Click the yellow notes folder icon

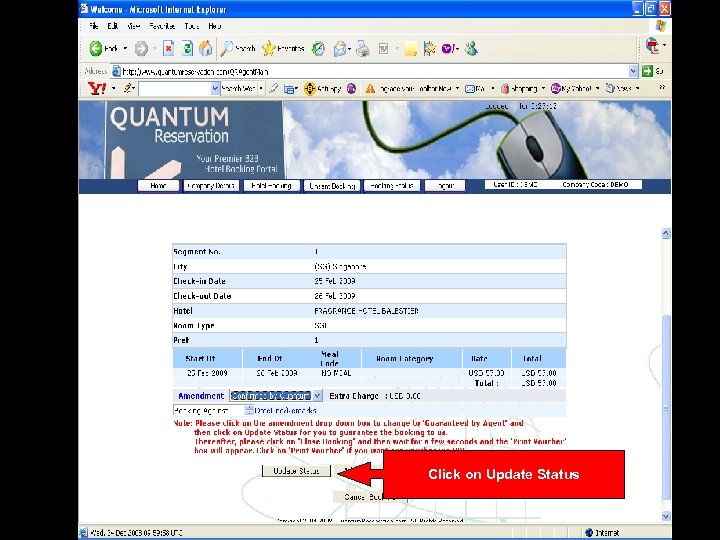tap(411, 49)
